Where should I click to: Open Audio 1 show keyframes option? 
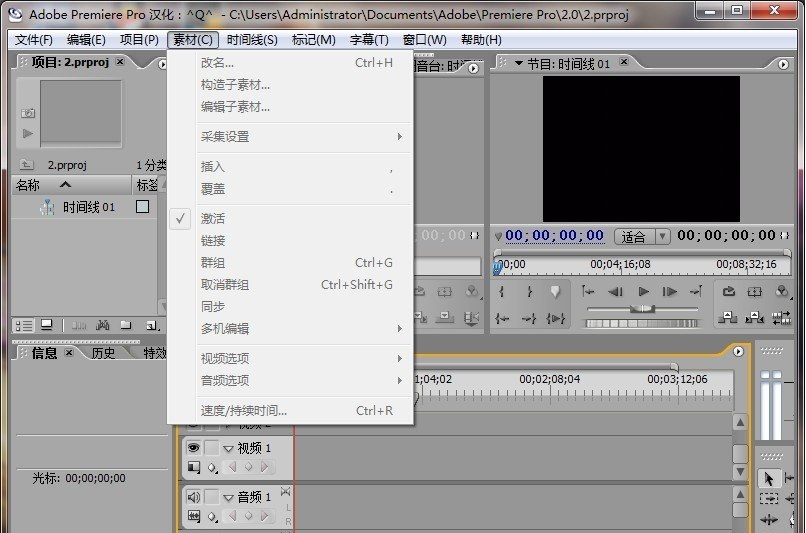pos(212,517)
